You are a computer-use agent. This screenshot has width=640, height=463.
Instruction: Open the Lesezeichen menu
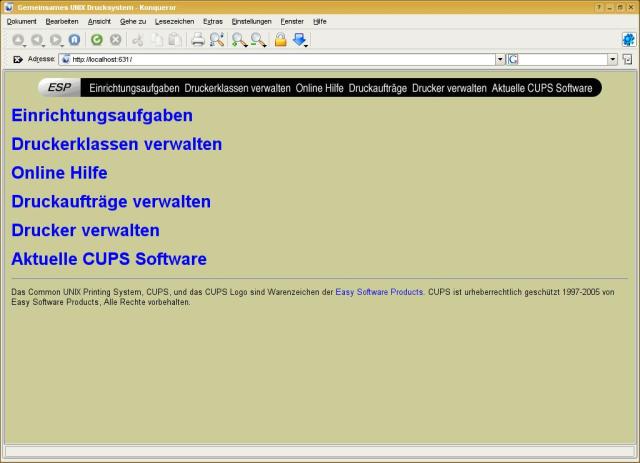[174, 21]
